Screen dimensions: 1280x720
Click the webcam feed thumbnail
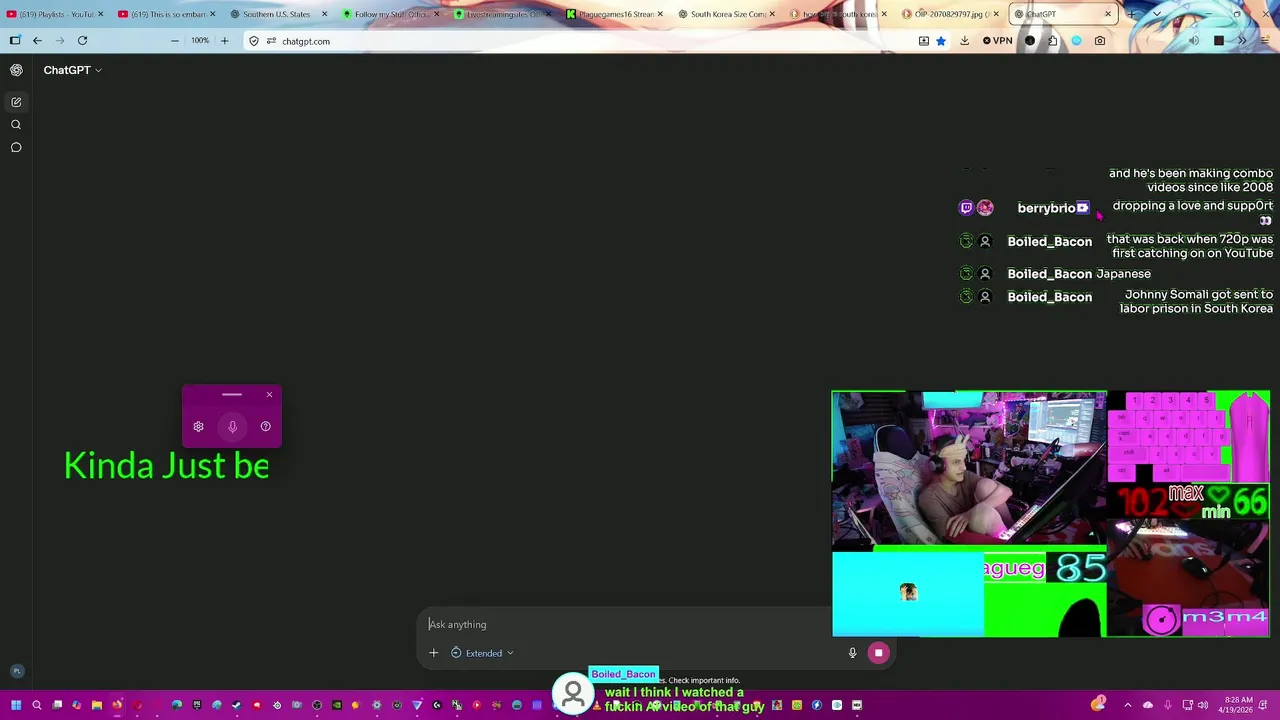(970, 469)
